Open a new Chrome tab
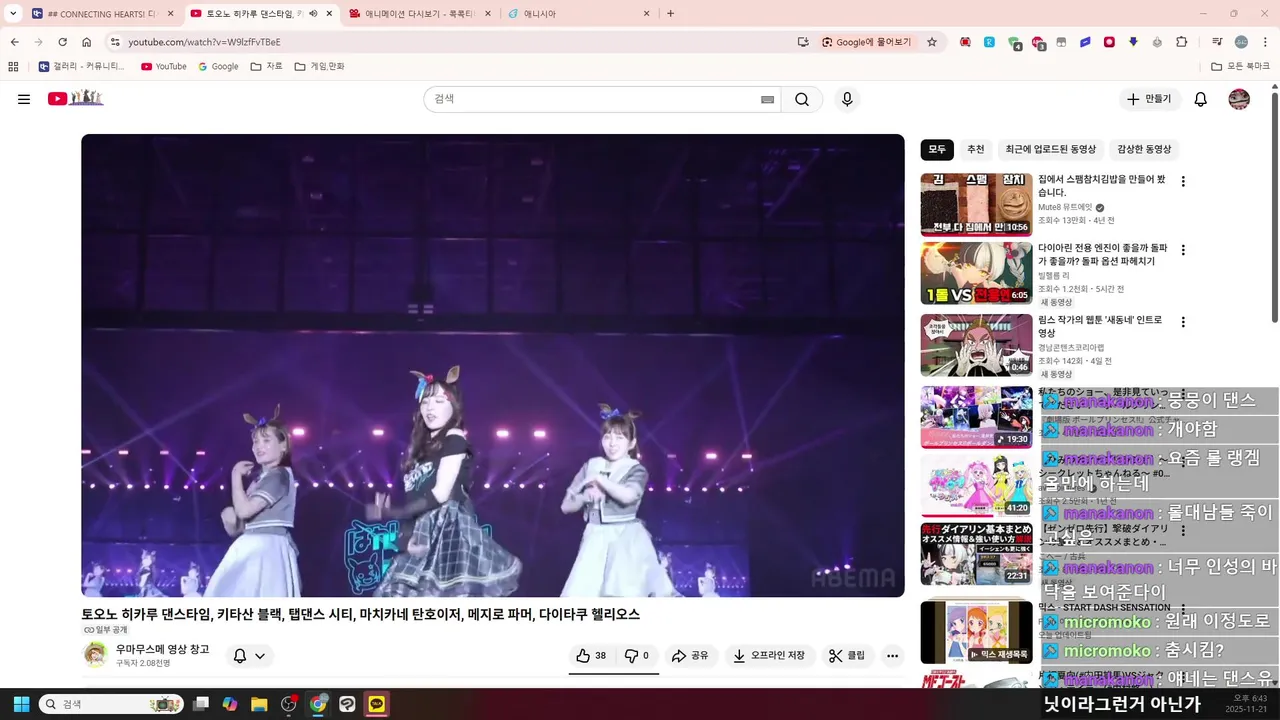The height and width of the screenshot is (720, 1280). coord(670,14)
